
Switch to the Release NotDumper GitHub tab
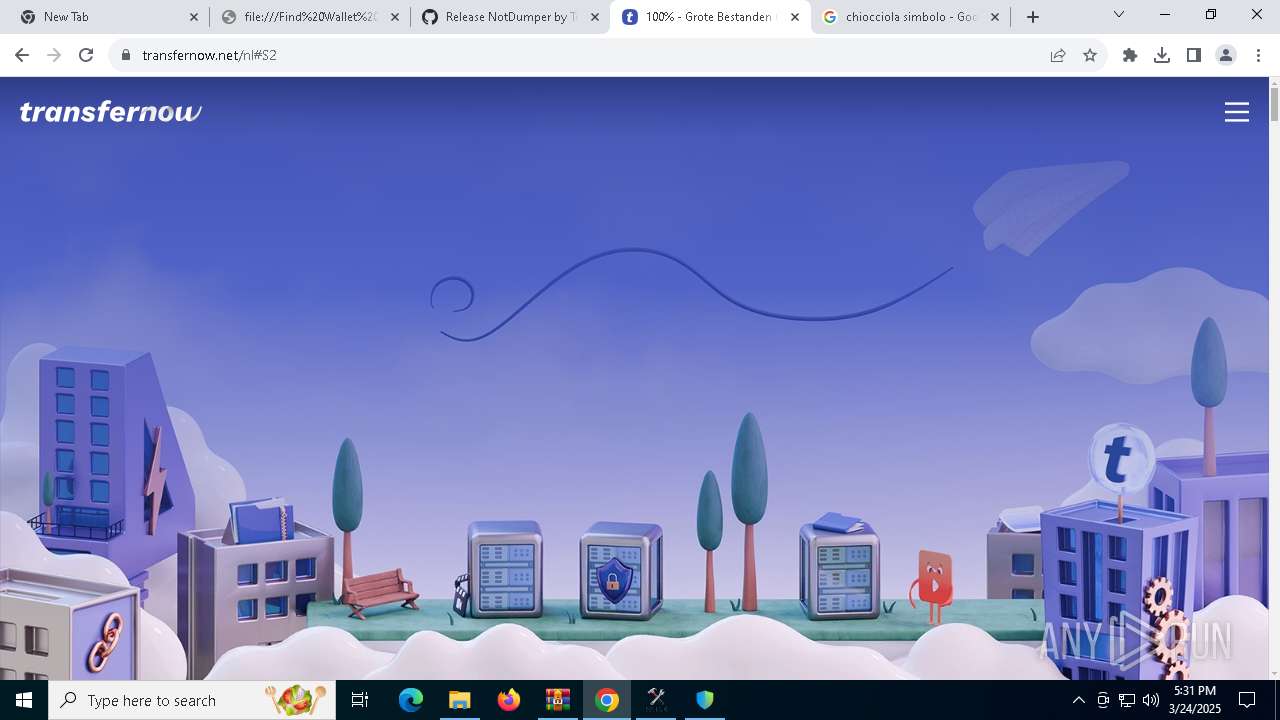[509, 17]
